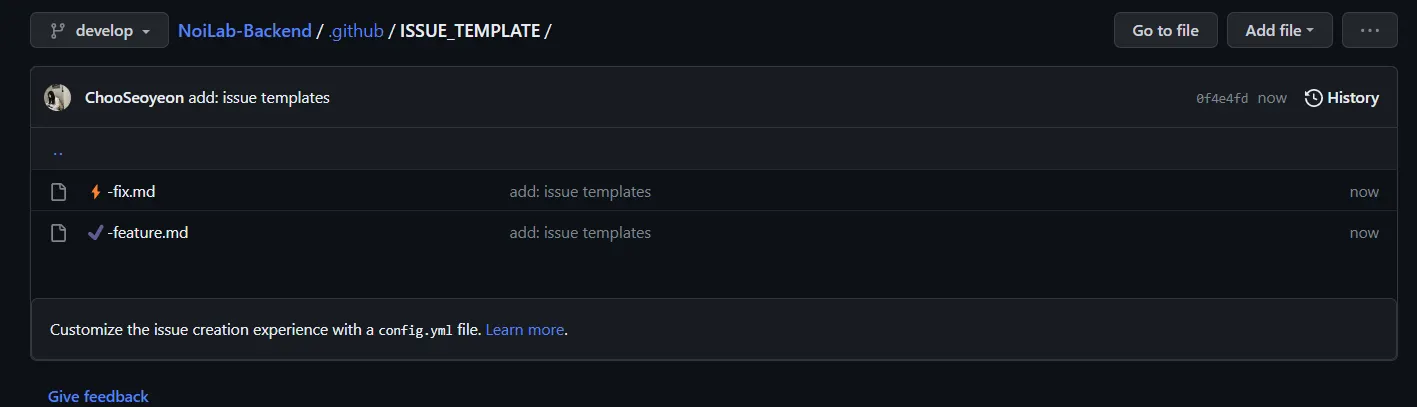Navigate to the .github folder breadcrumb
Viewport: 1417px width, 407px height.
(355, 30)
